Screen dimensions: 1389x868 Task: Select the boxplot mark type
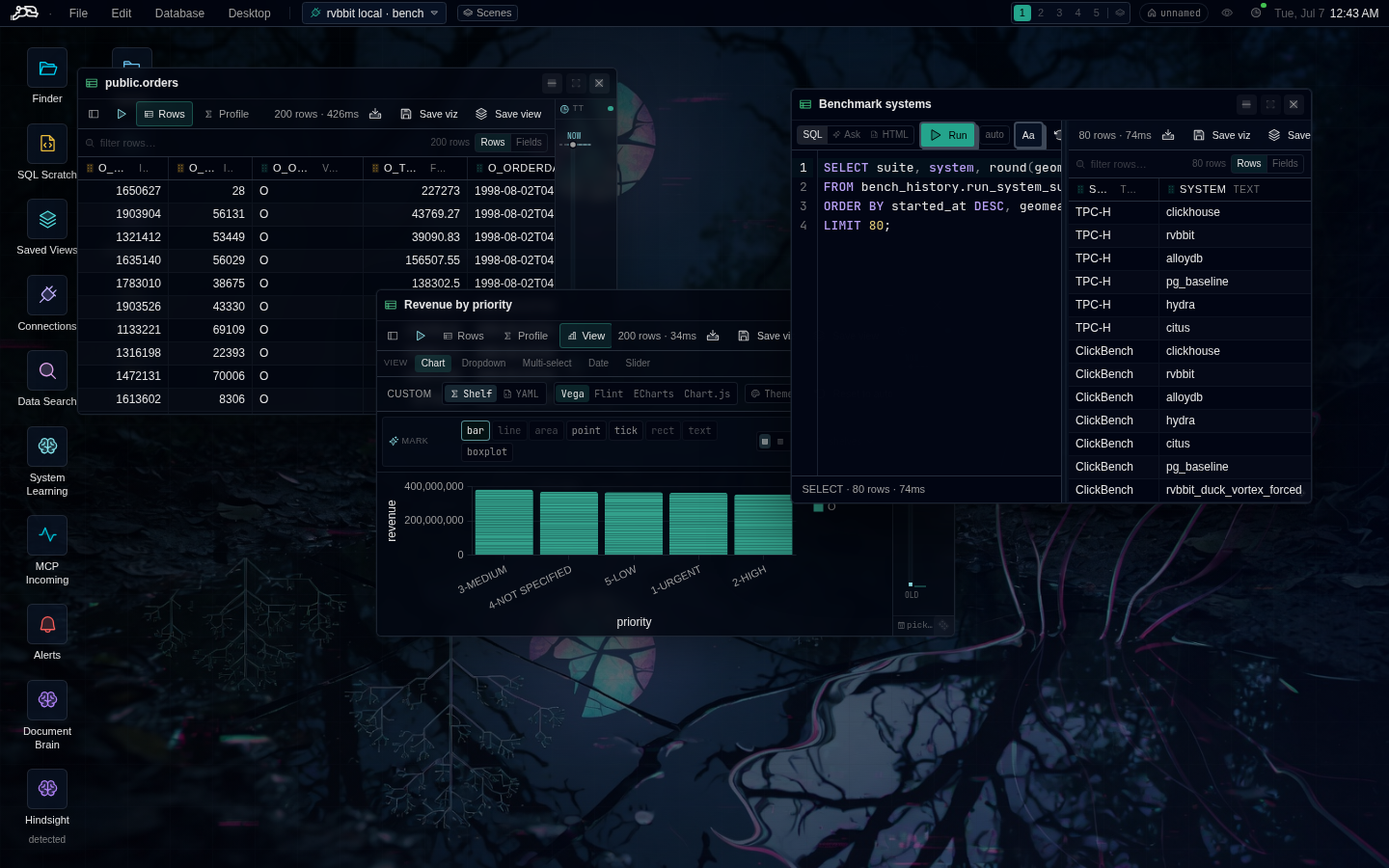(487, 452)
